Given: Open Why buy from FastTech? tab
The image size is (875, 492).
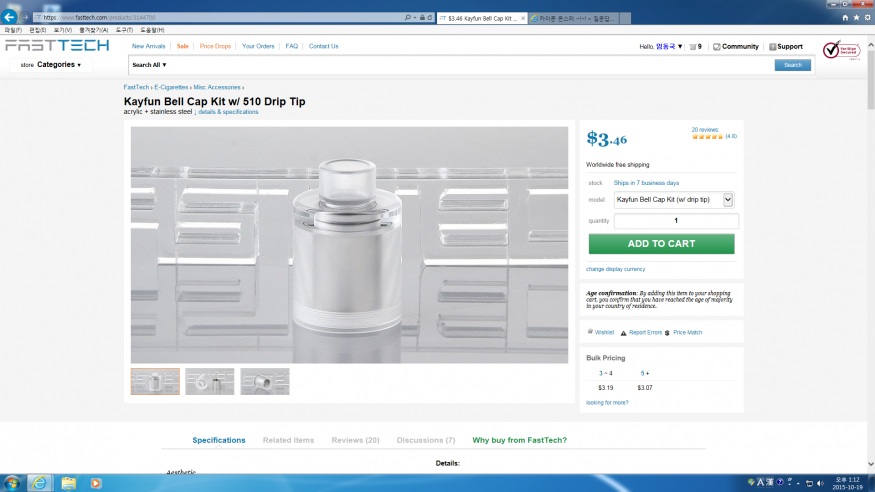Looking at the screenshot, I should pos(520,440).
